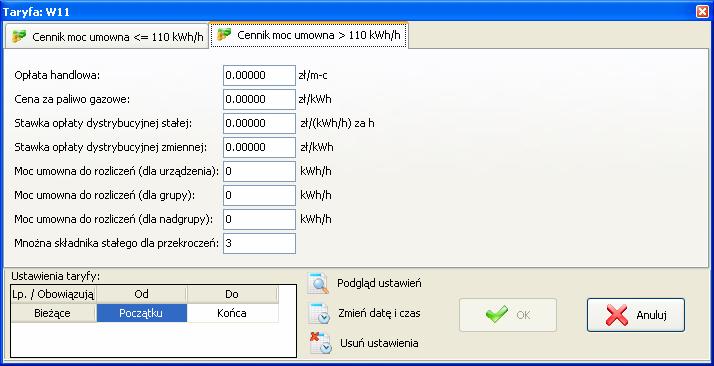Click the Od column header
Viewport: 714px width, 366px height.
tap(142, 295)
